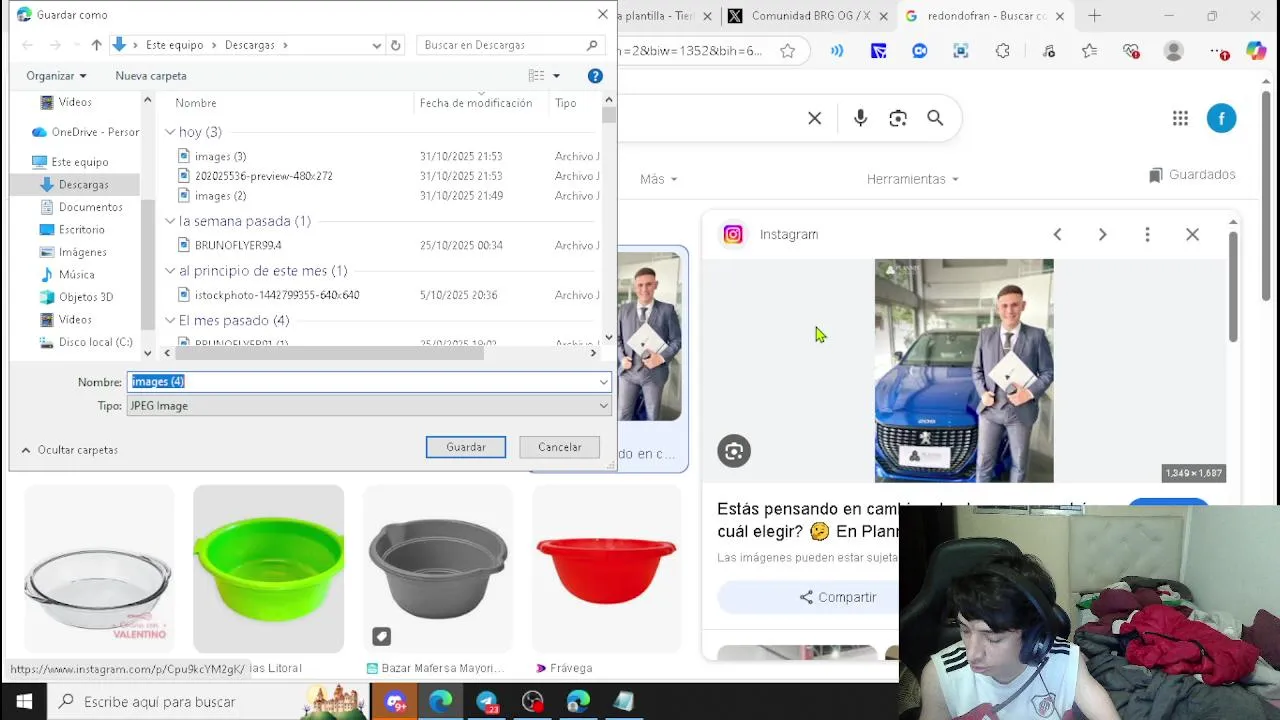Switch to the Comunidad BRG OG browser tab
The height and width of the screenshot is (720, 1280).
point(806,16)
